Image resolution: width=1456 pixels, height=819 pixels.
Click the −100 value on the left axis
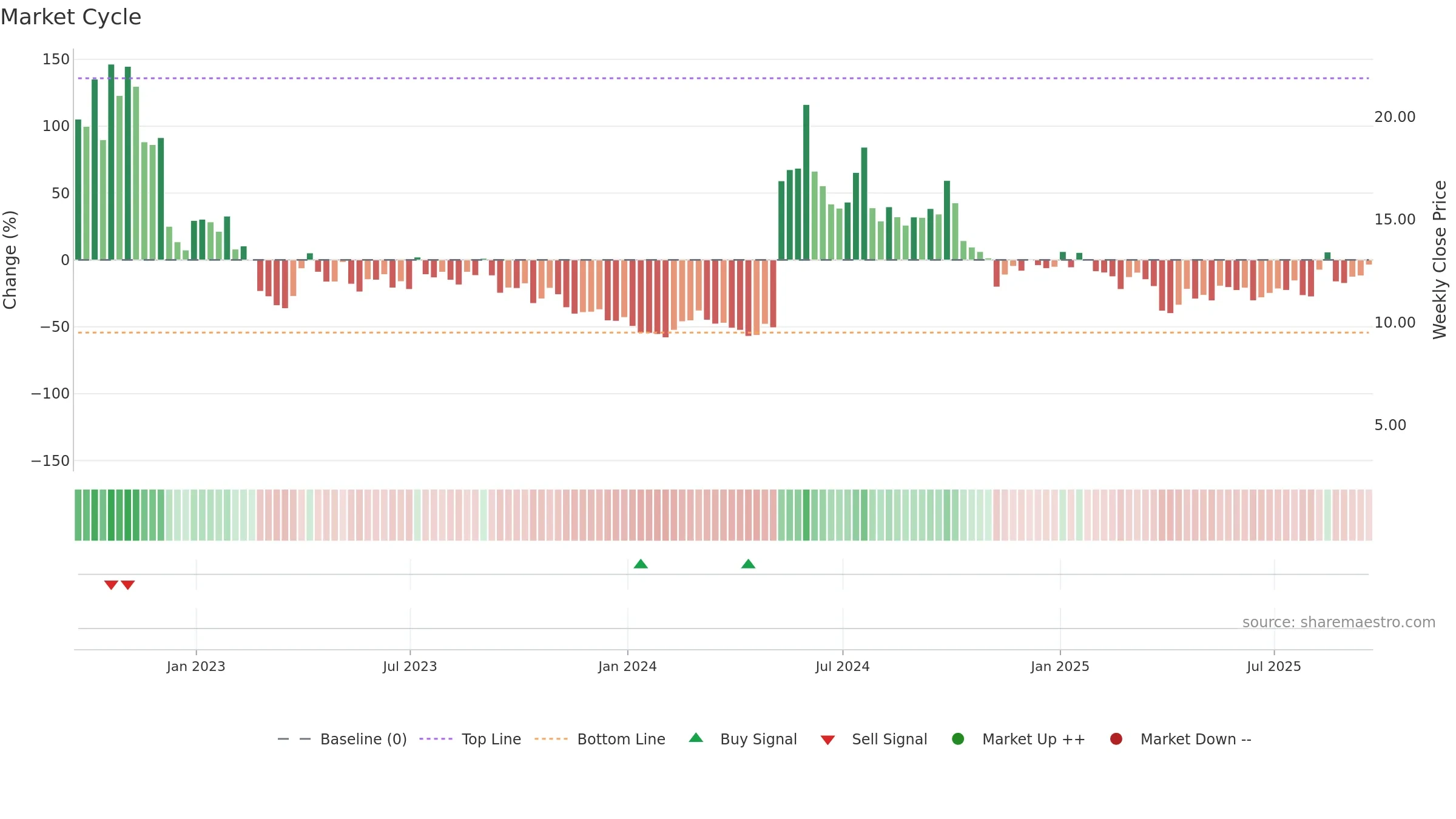tap(50, 394)
